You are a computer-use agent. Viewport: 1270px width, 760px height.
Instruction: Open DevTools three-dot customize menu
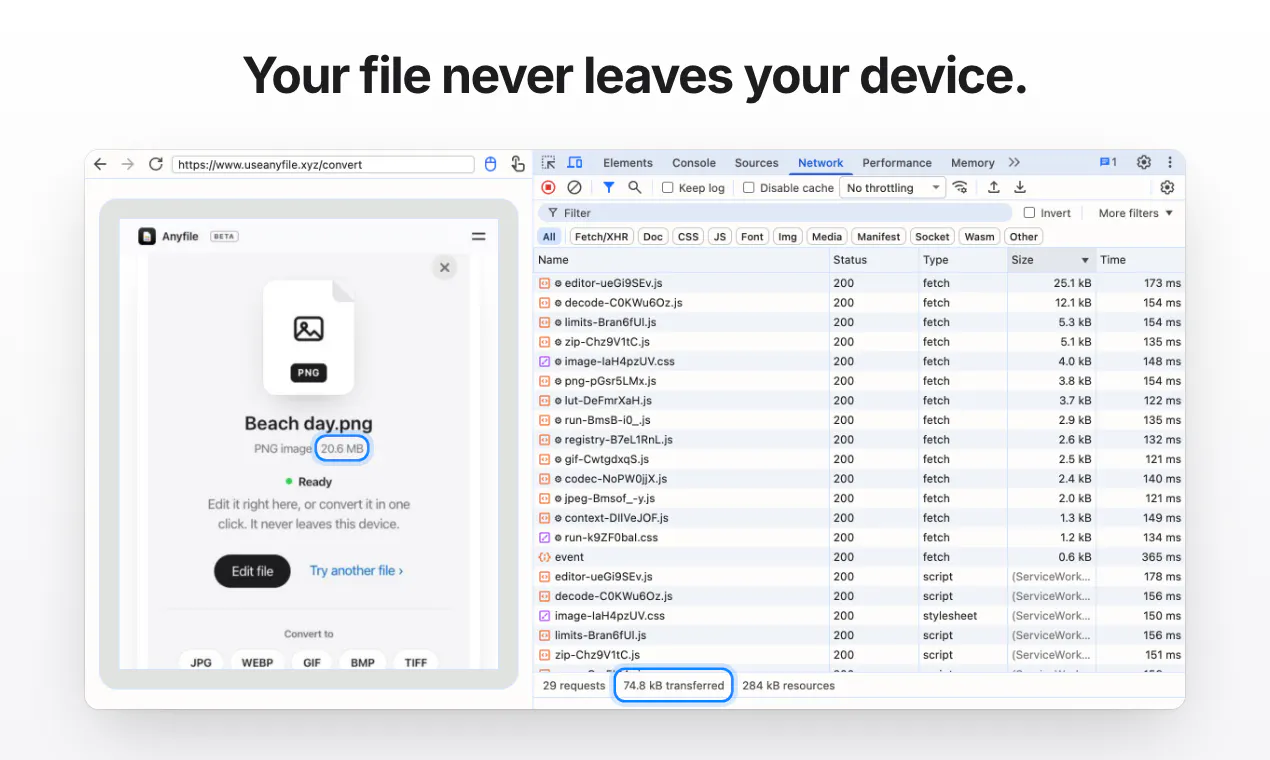[1170, 163]
